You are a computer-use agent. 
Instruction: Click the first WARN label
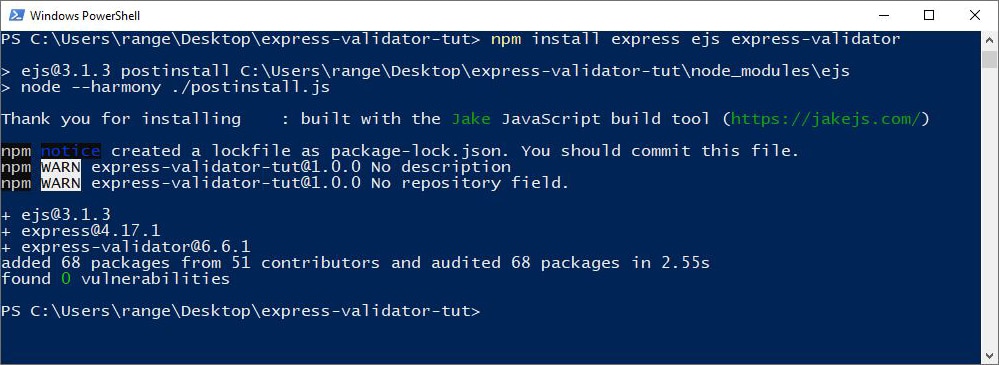pyautogui.click(x=61, y=168)
